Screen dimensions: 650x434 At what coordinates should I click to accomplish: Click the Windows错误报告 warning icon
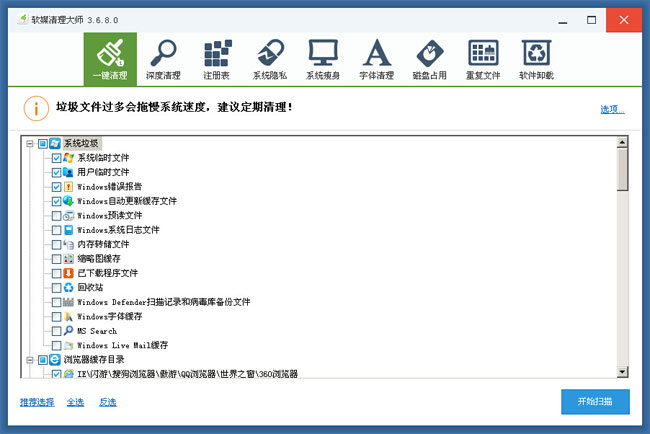click(x=68, y=187)
